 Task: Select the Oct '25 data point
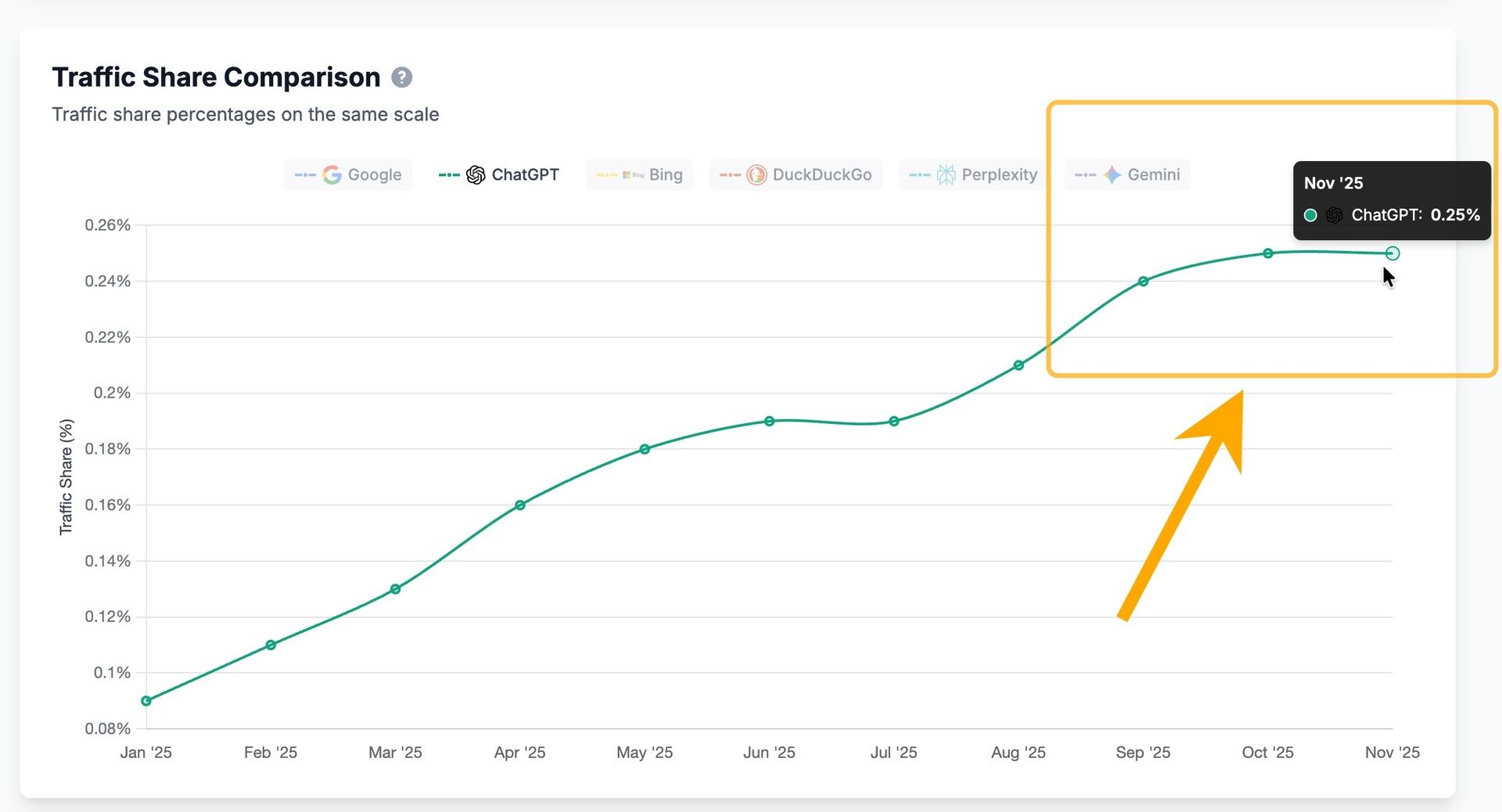[x=1268, y=253]
